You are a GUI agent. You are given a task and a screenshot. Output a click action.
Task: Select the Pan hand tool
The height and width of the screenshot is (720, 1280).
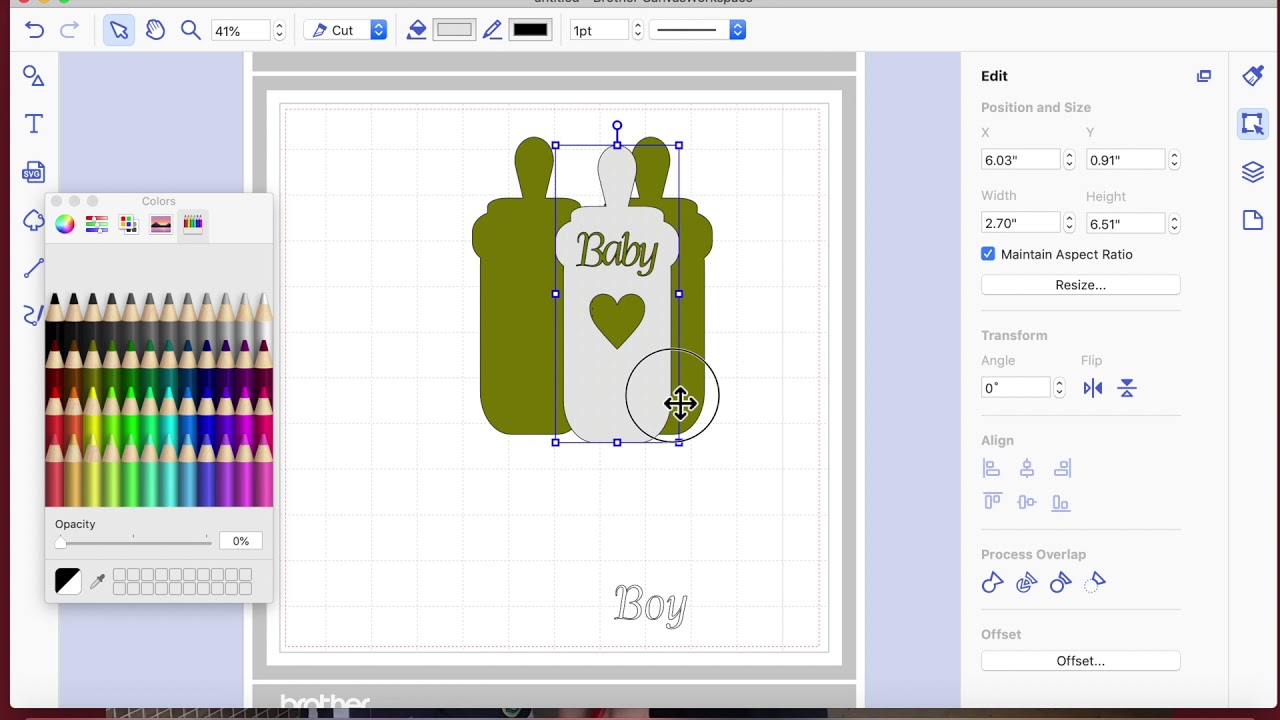tap(155, 30)
